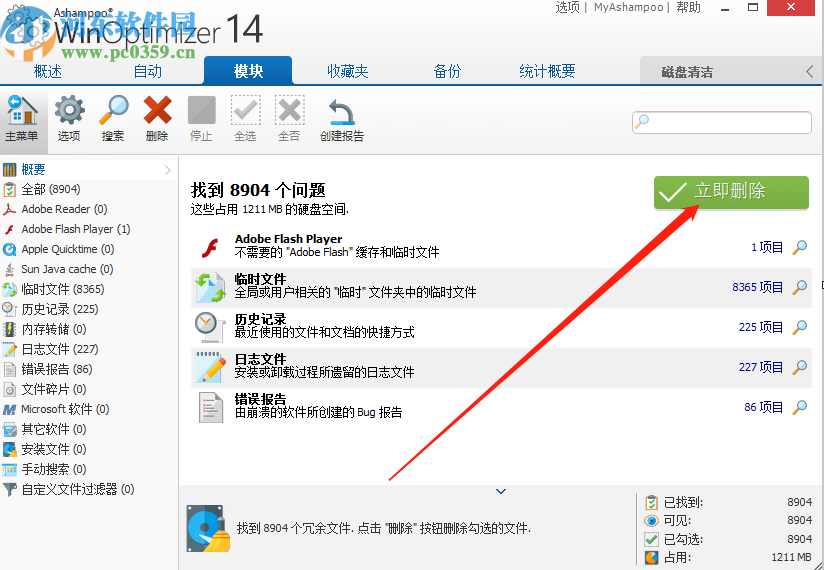Select 全部 (8904) in the sidebar
824x570 pixels.
coord(87,189)
